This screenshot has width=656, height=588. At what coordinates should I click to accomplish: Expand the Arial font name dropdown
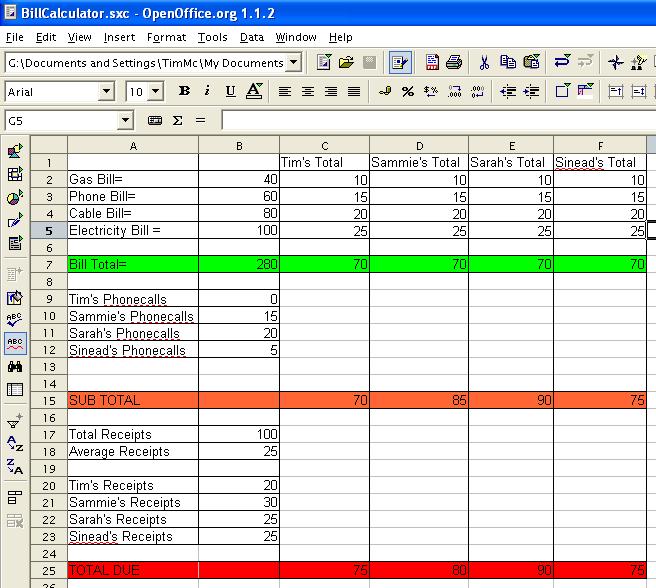(x=107, y=92)
